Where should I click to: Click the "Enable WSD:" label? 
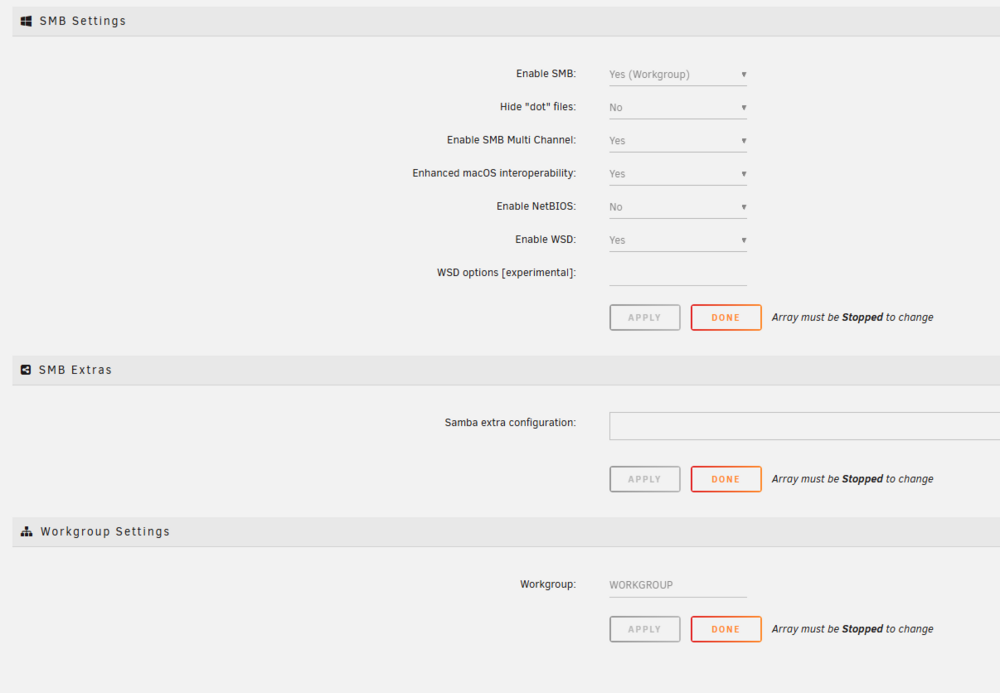coord(545,240)
